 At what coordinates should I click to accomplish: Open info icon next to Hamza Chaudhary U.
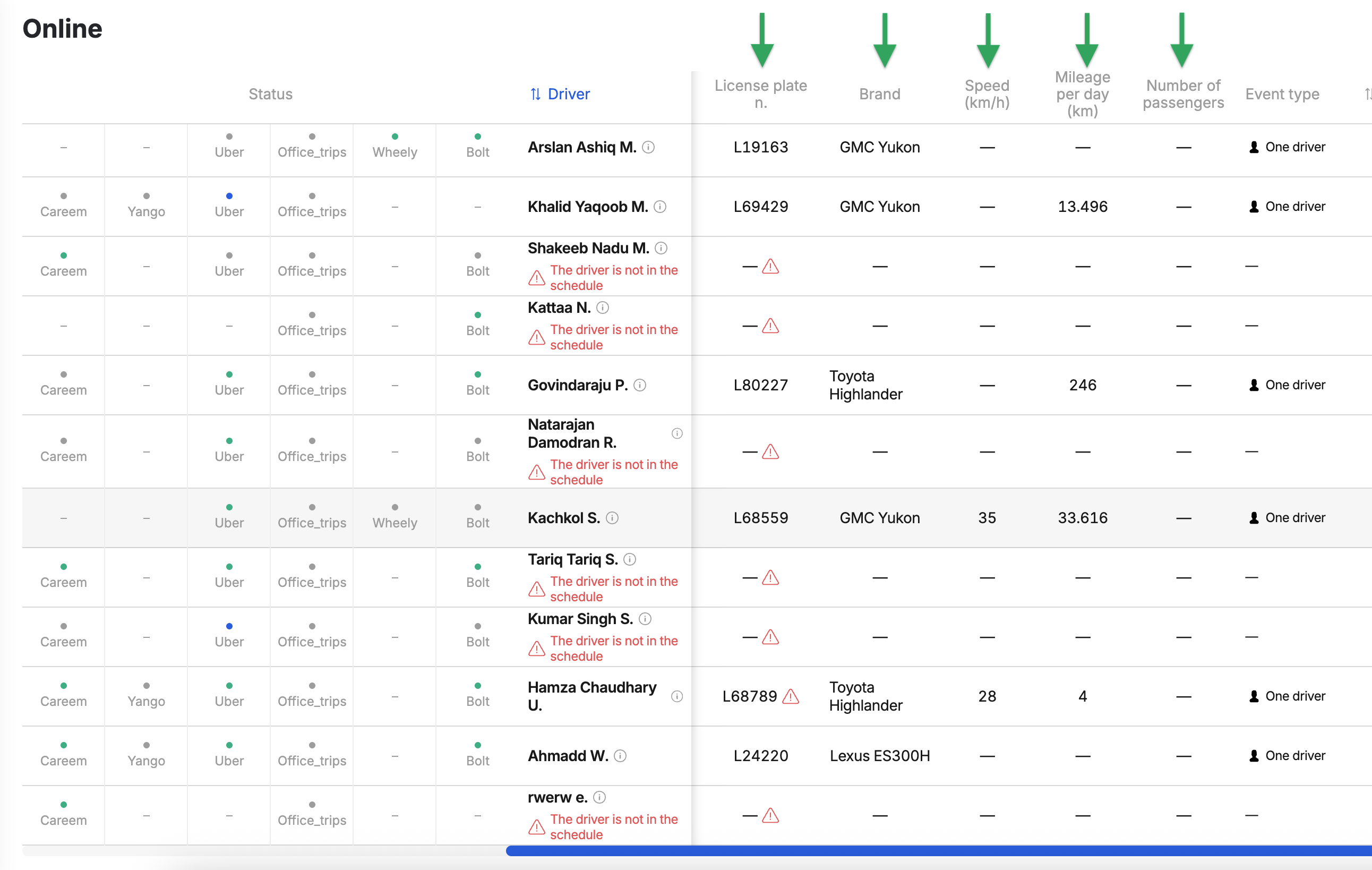point(677,696)
